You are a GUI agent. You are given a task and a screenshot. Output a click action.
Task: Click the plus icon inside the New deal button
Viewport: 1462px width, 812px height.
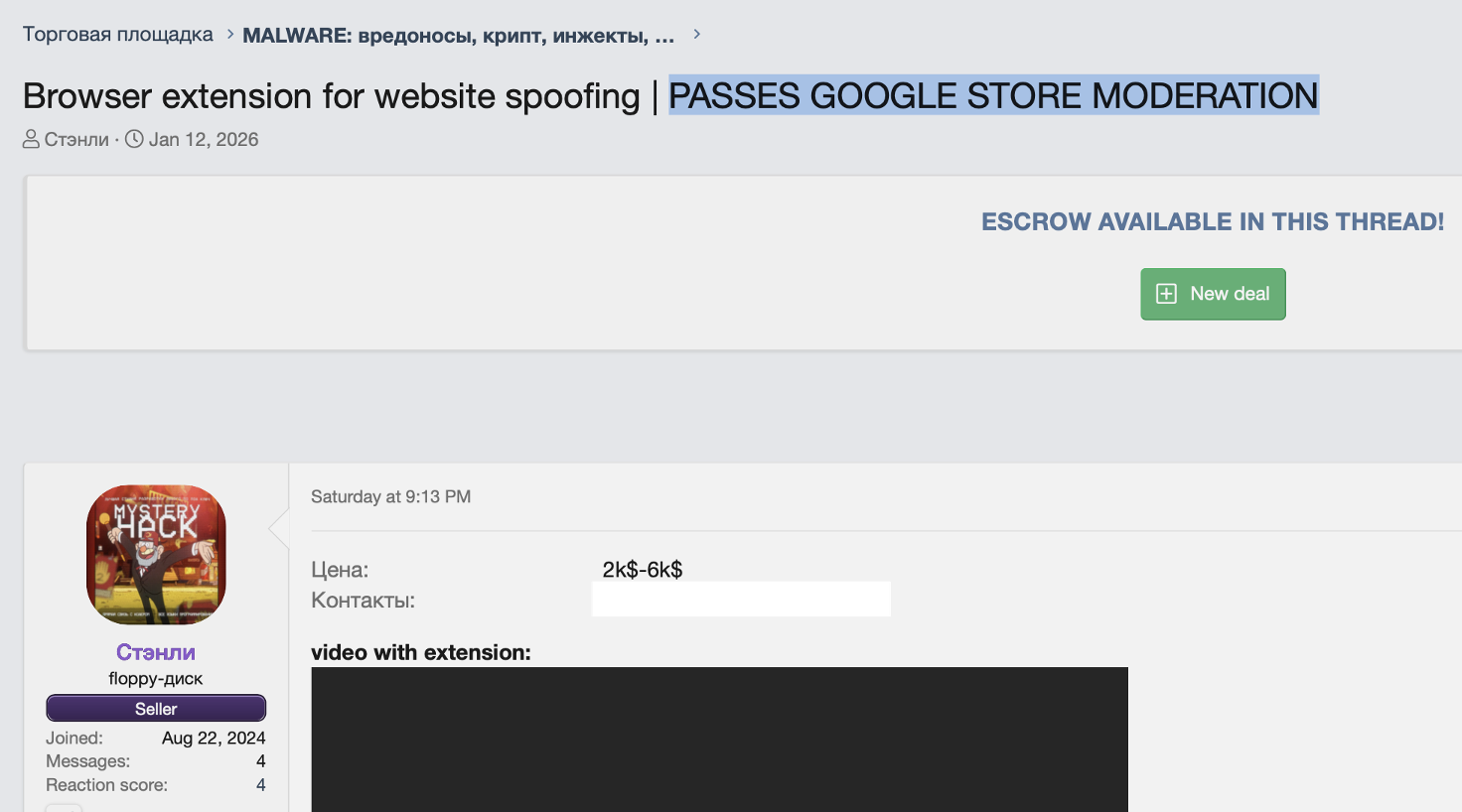[1166, 294]
